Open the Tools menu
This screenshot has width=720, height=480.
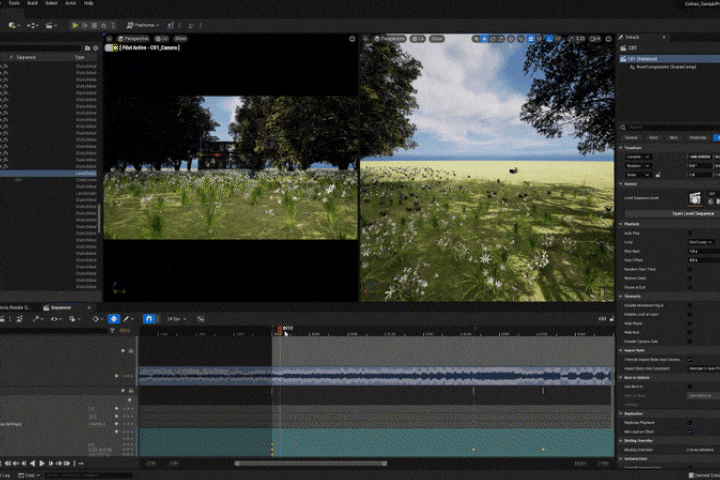pos(14,3)
